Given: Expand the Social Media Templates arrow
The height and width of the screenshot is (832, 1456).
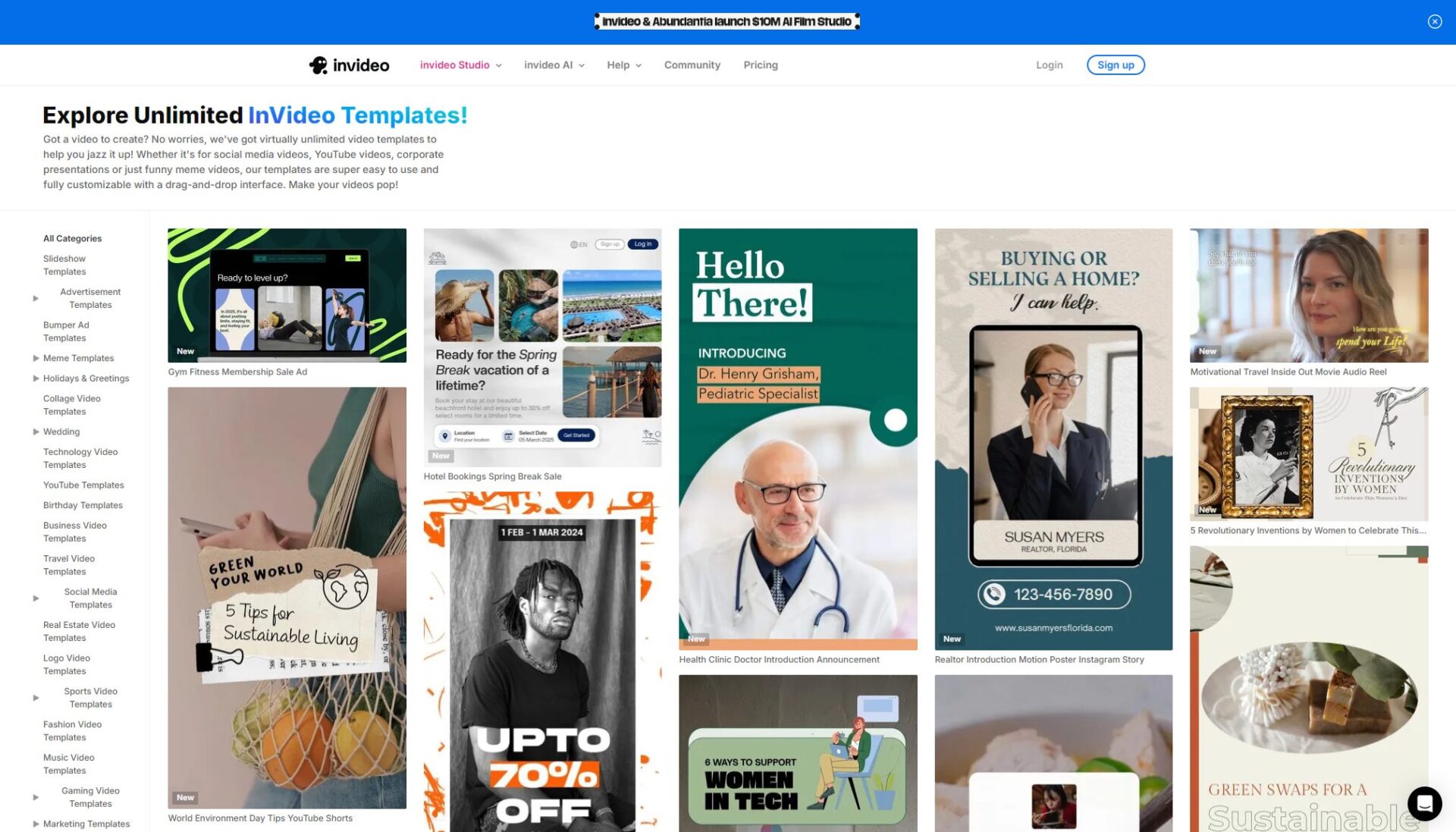Looking at the screenshot, I should click(x=36, y=598).
